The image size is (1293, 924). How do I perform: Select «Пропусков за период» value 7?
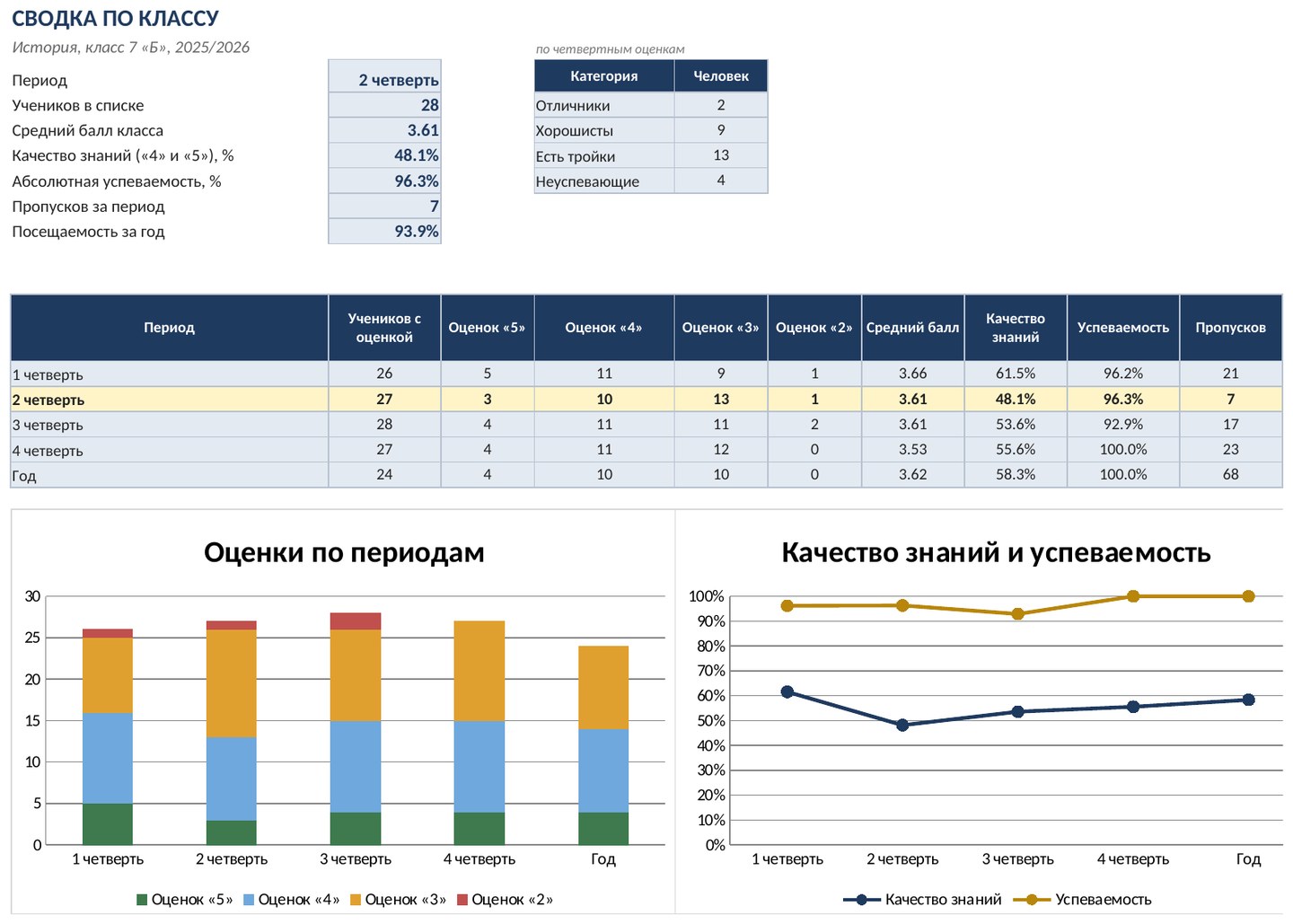pos(384,206)
